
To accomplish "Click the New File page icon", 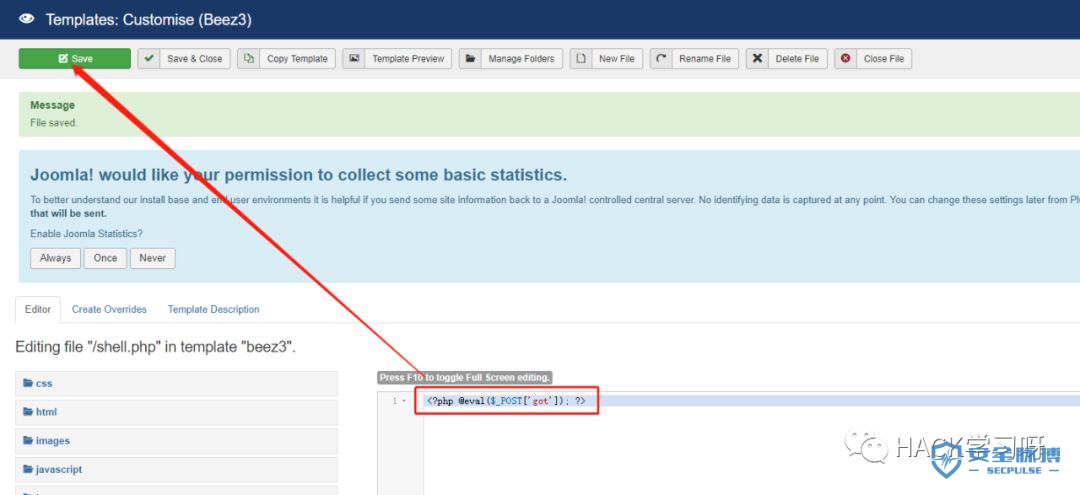I will pyautogui.click(x=581, y=59).
